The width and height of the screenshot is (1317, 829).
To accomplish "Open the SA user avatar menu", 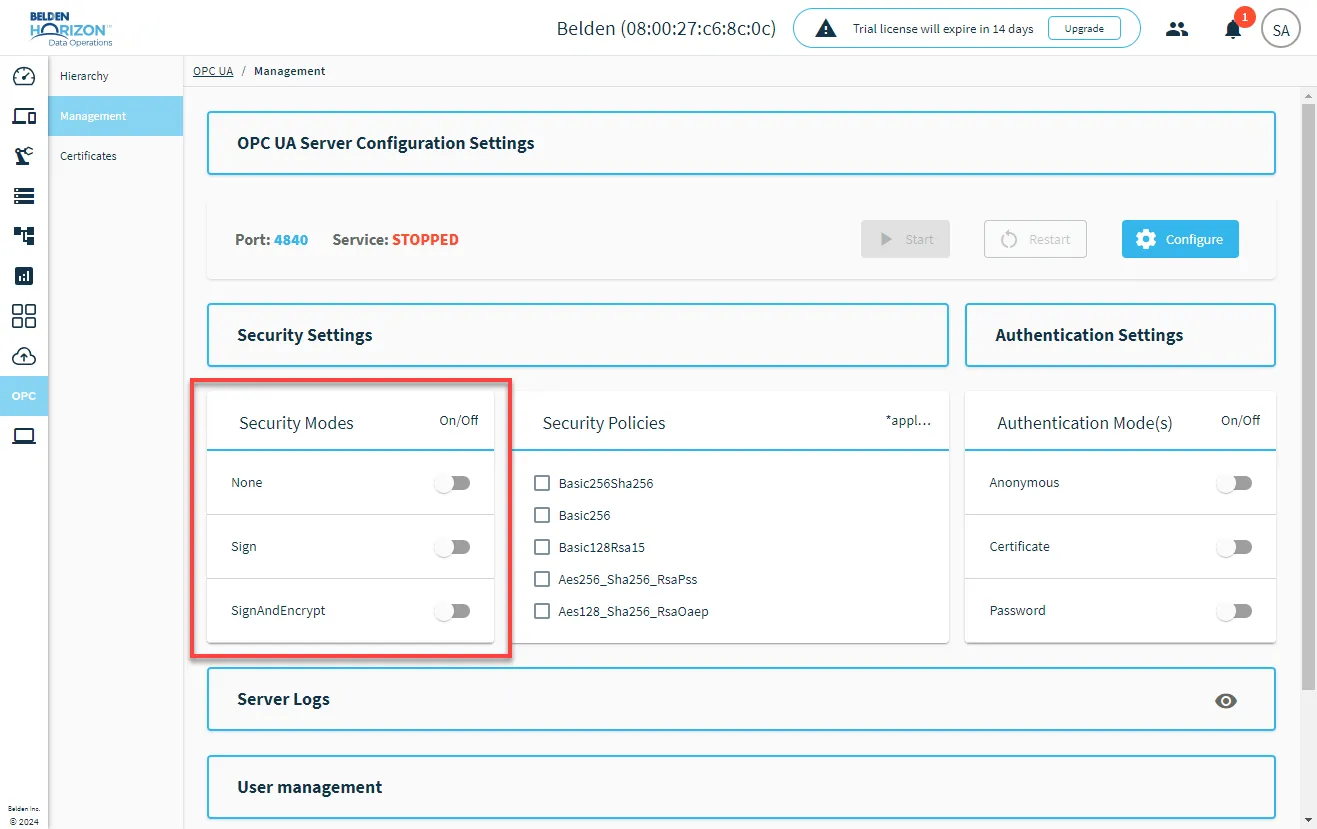I will point(1281,29).
